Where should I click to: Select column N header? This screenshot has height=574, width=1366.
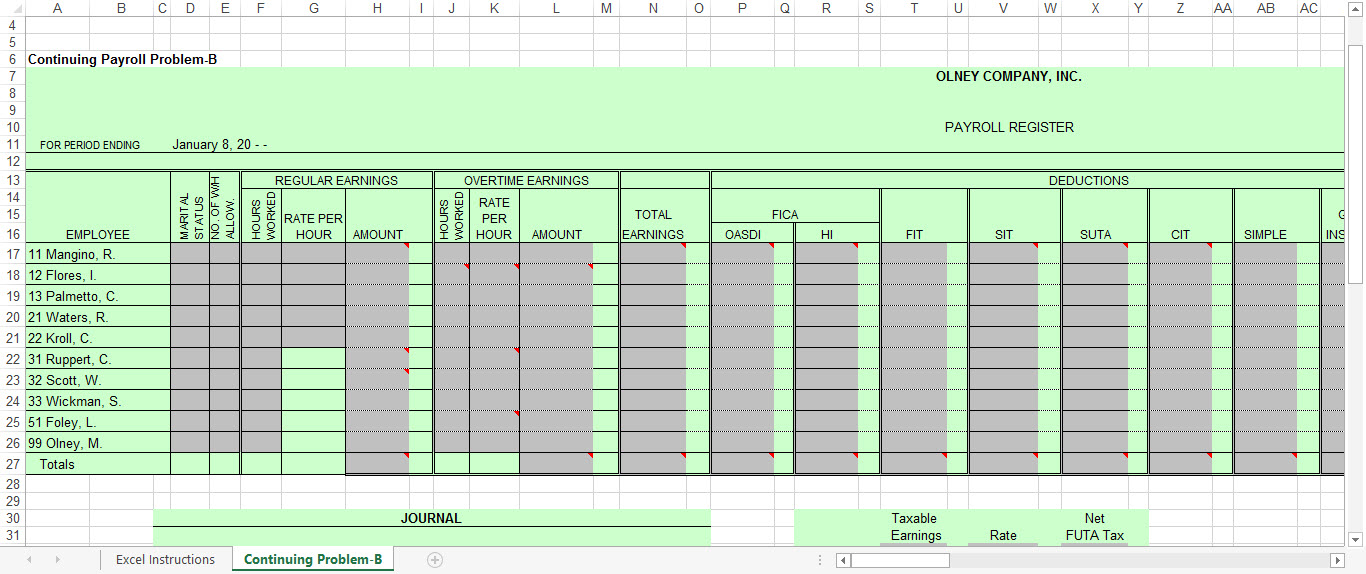[653, 8]
